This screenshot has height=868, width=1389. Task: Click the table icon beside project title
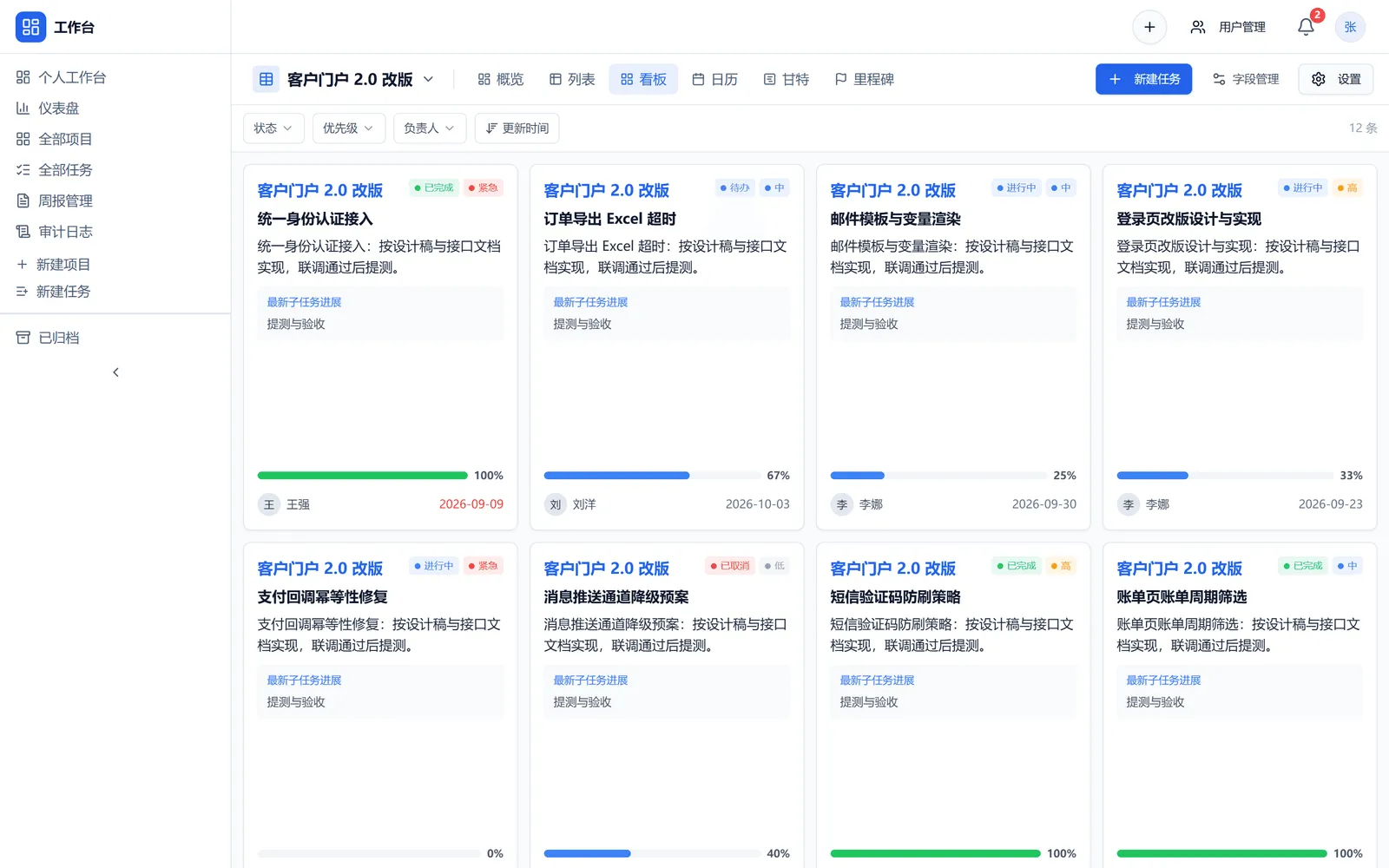click(x=267, y=79)
